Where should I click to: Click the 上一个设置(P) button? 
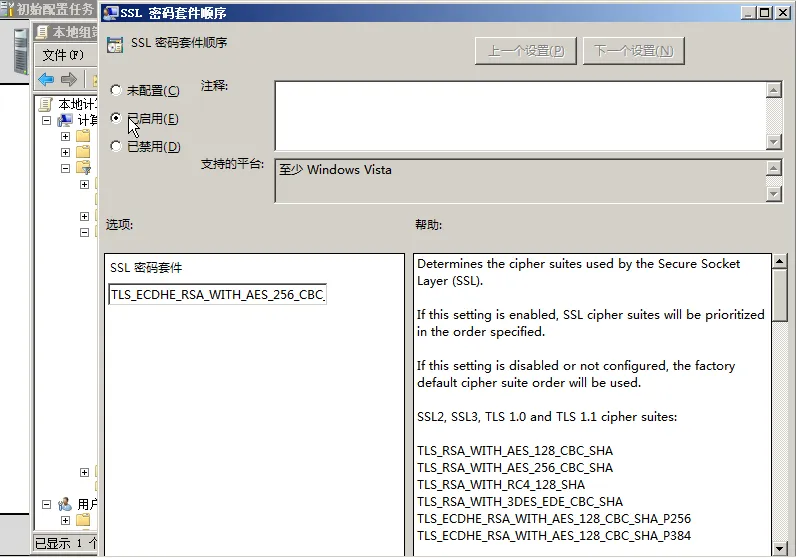click(525, 51)
